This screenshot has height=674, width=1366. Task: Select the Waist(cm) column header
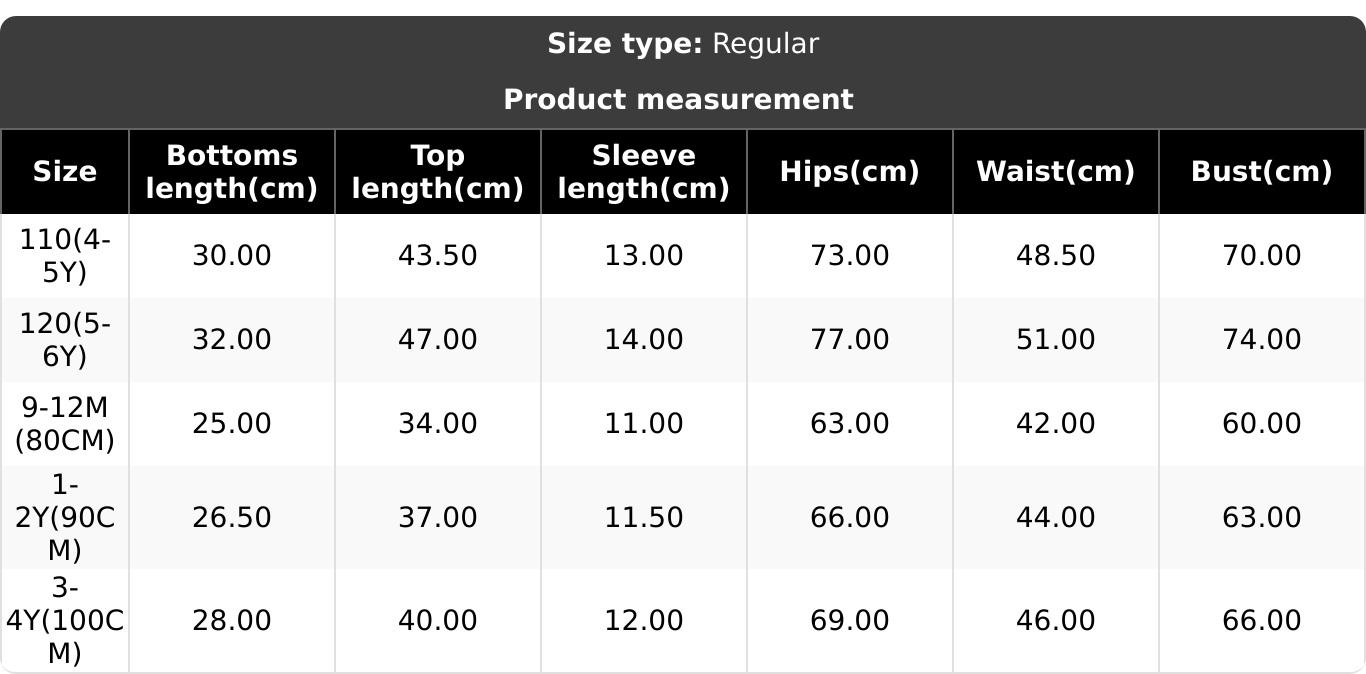pyautogui.click(x=1055, y=172)
